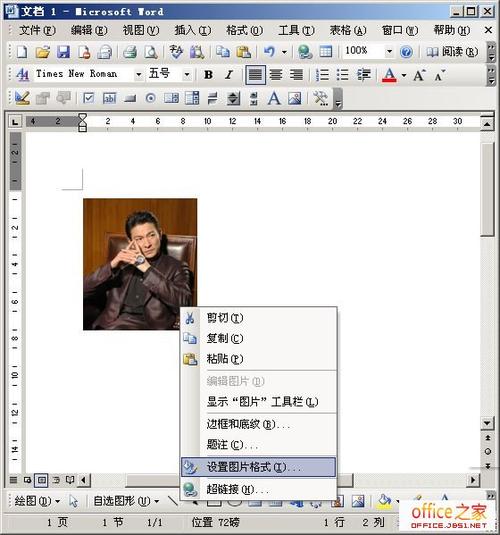
Task: Choose 边框和底纹 in context menu
Action: [x=258, y=424]
